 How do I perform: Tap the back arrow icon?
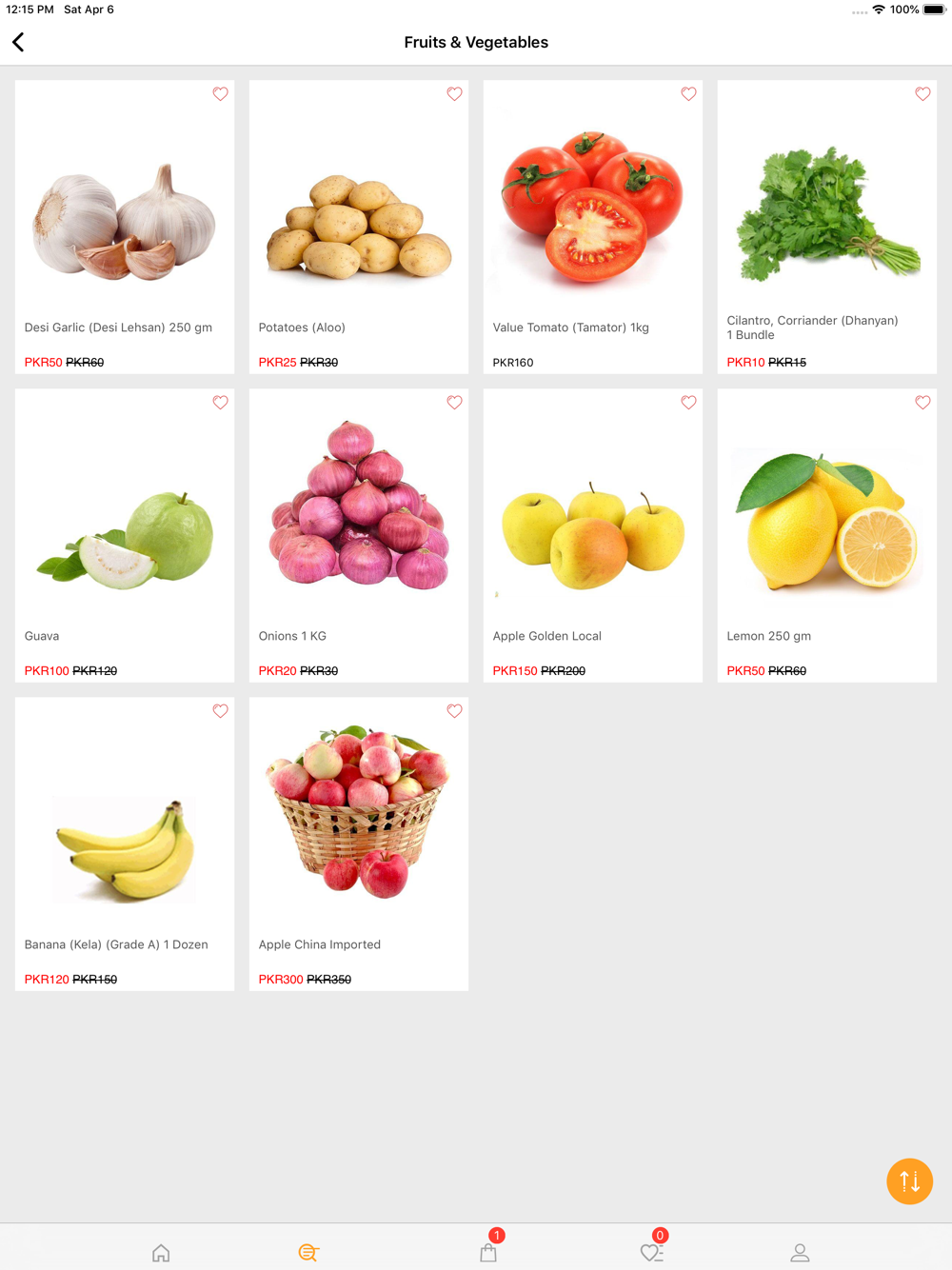click(18, 42)
